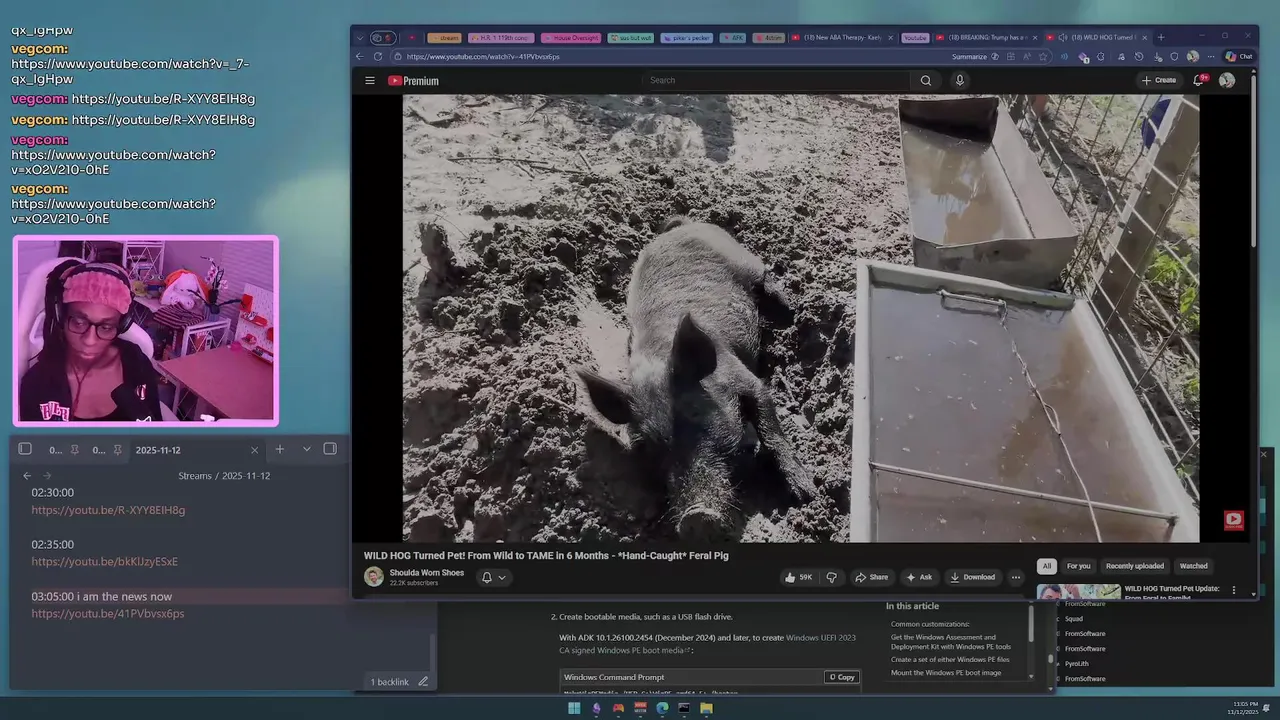Select the For you filter chip
1280x720 pixels.
1078,566
